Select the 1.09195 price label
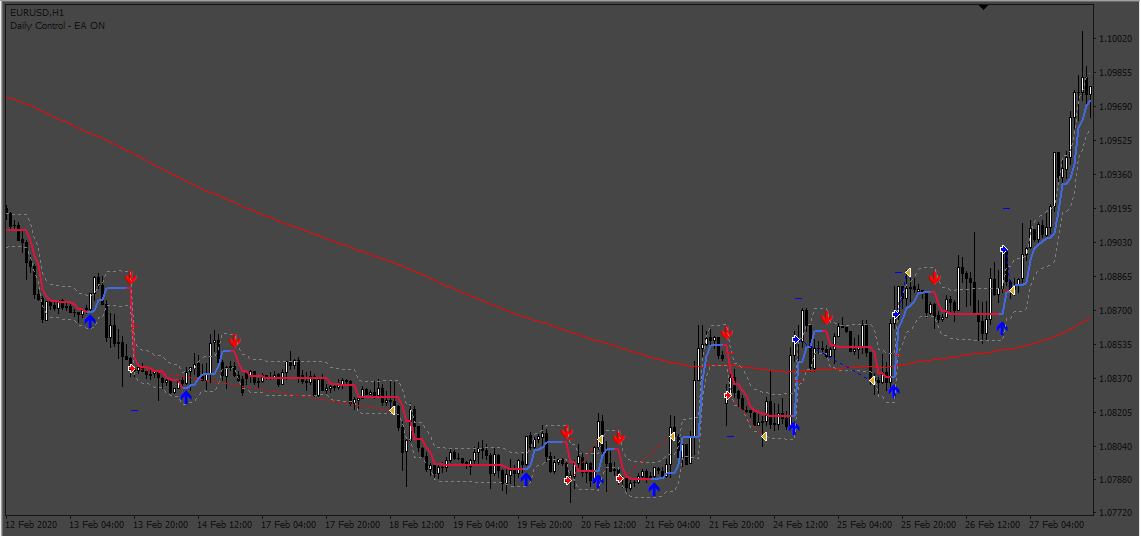 point(1116,209)
